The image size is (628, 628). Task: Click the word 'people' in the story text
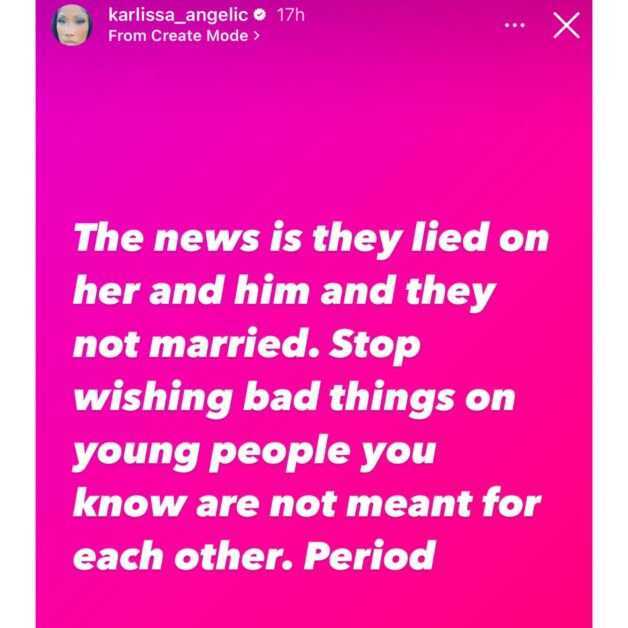tap(279, 453)
